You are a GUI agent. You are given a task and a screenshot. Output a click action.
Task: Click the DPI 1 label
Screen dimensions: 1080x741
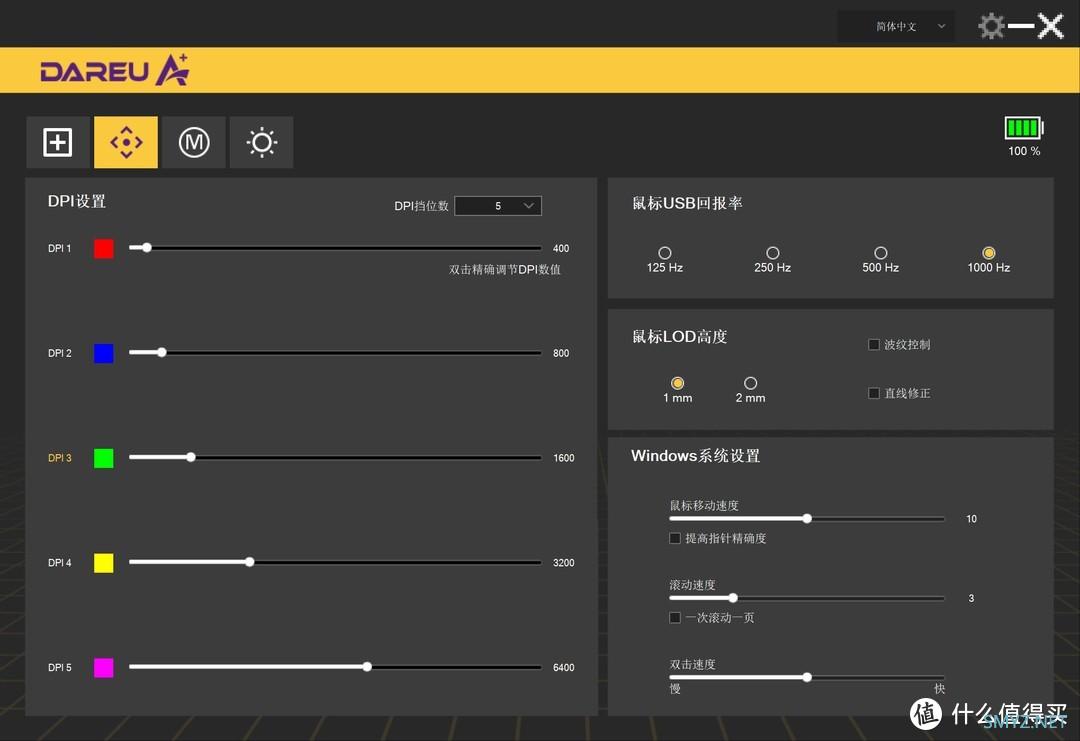pyautogui.click(x=59, y=248)
